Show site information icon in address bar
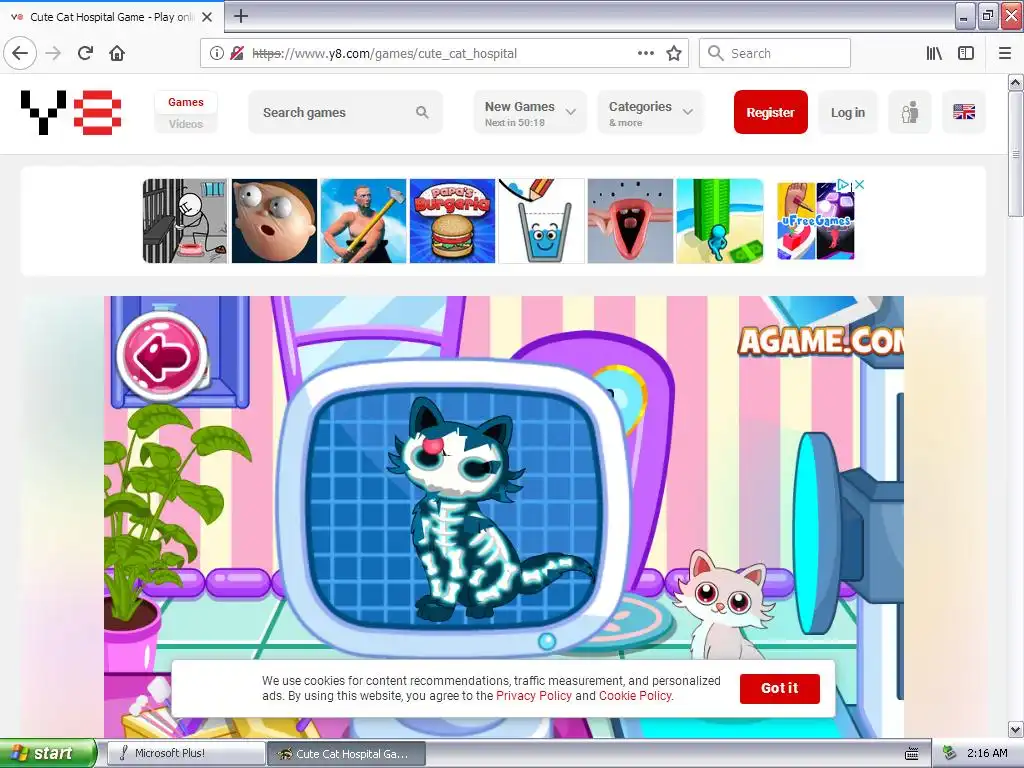The width and height of the screenshot is (1024, 768). tap(217, 54)
